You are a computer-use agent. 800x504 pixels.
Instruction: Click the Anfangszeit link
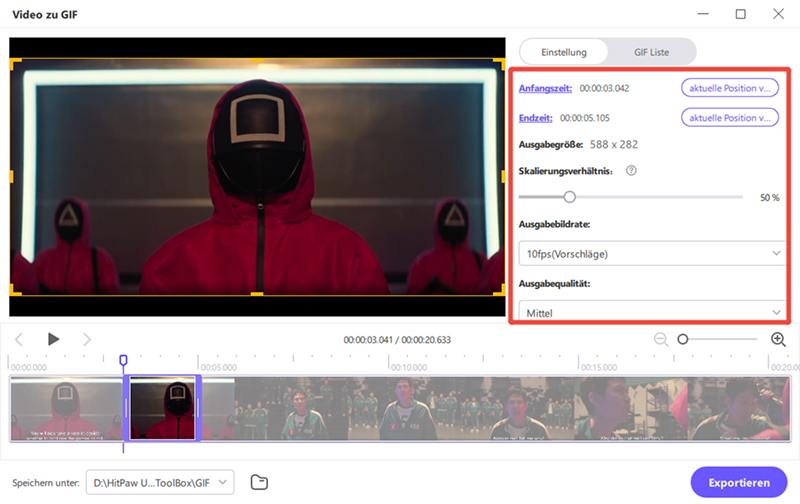coord(545,88)
